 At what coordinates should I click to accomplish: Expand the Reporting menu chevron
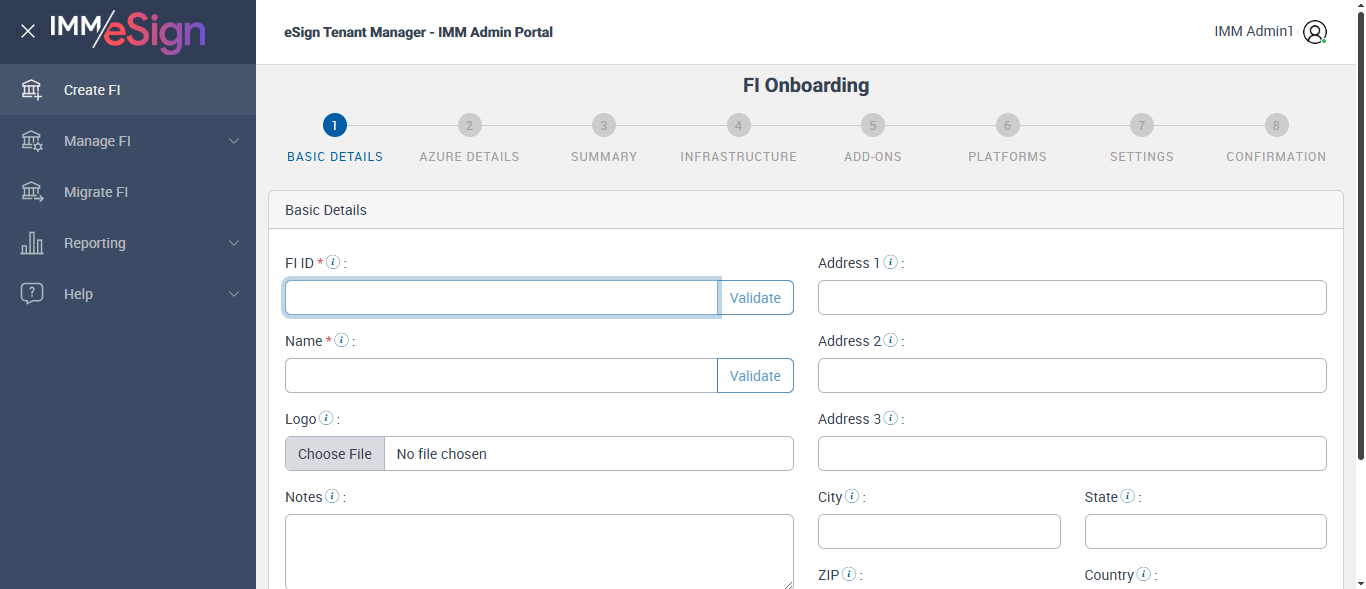pos(234,243)
